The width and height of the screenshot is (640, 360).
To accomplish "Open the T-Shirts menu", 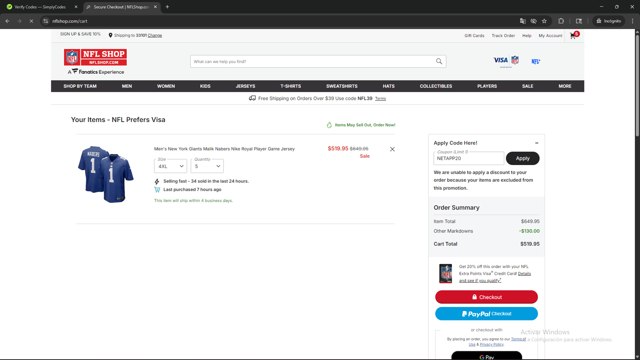I will tap(291, 86).
